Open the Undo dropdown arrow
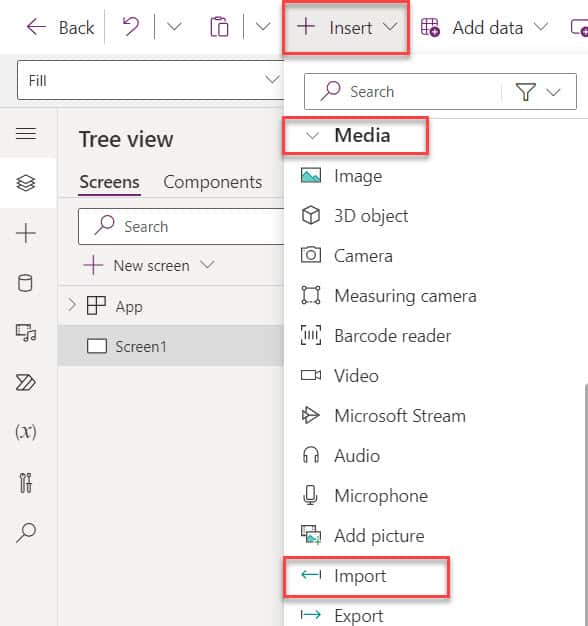 (x=174, y=27)
